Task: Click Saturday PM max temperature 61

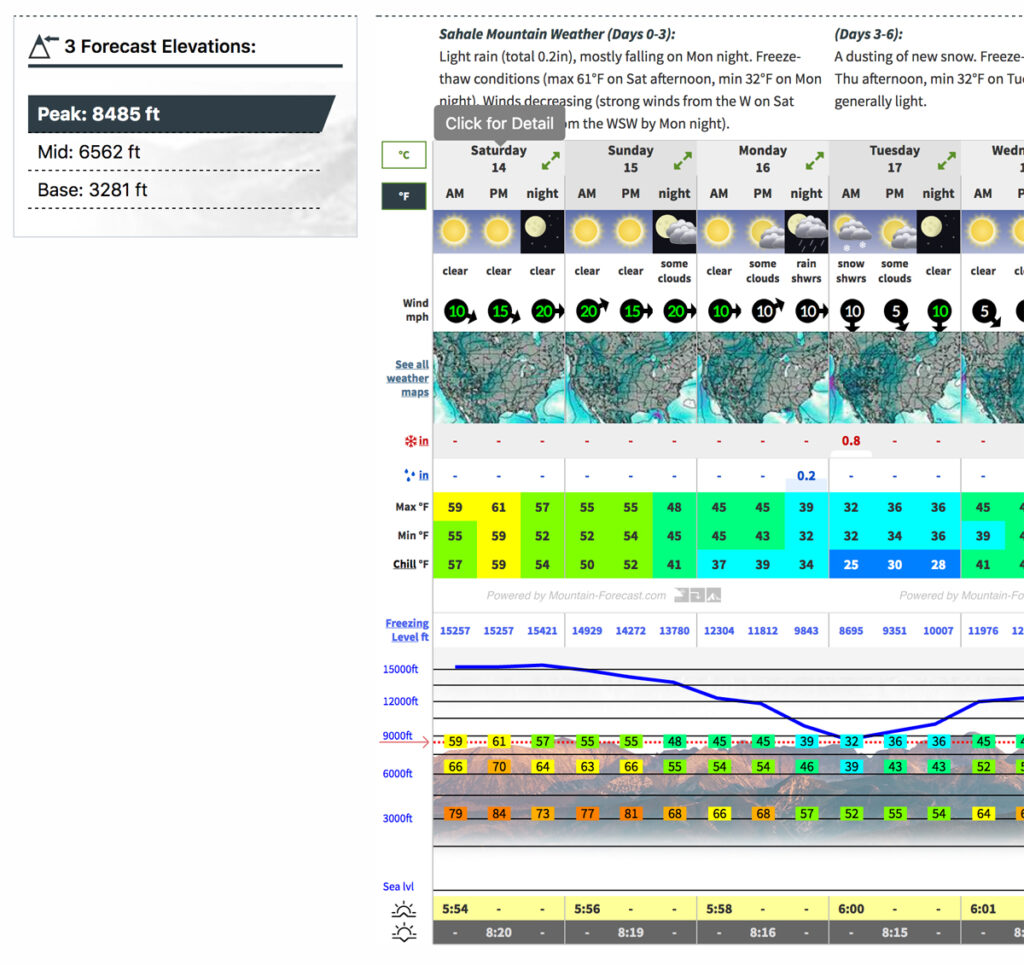Action: (498, 507)
